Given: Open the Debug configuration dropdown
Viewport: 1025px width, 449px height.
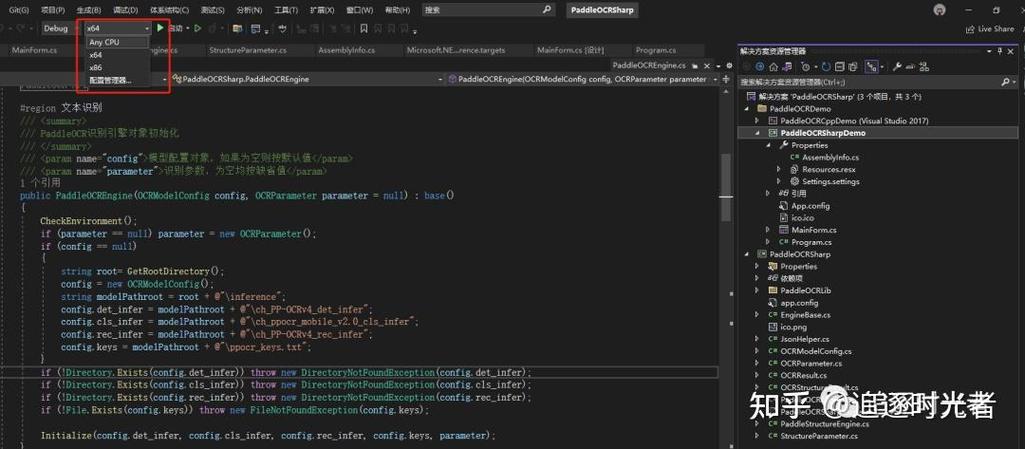Looking at the screenshot, I should coord(60,28).
